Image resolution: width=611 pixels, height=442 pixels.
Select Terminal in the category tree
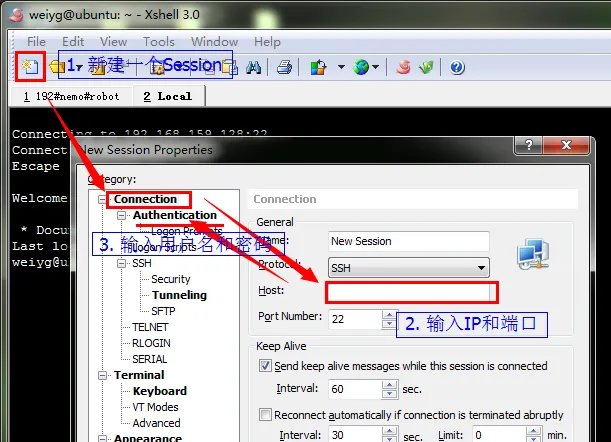[x=139, y=375]
